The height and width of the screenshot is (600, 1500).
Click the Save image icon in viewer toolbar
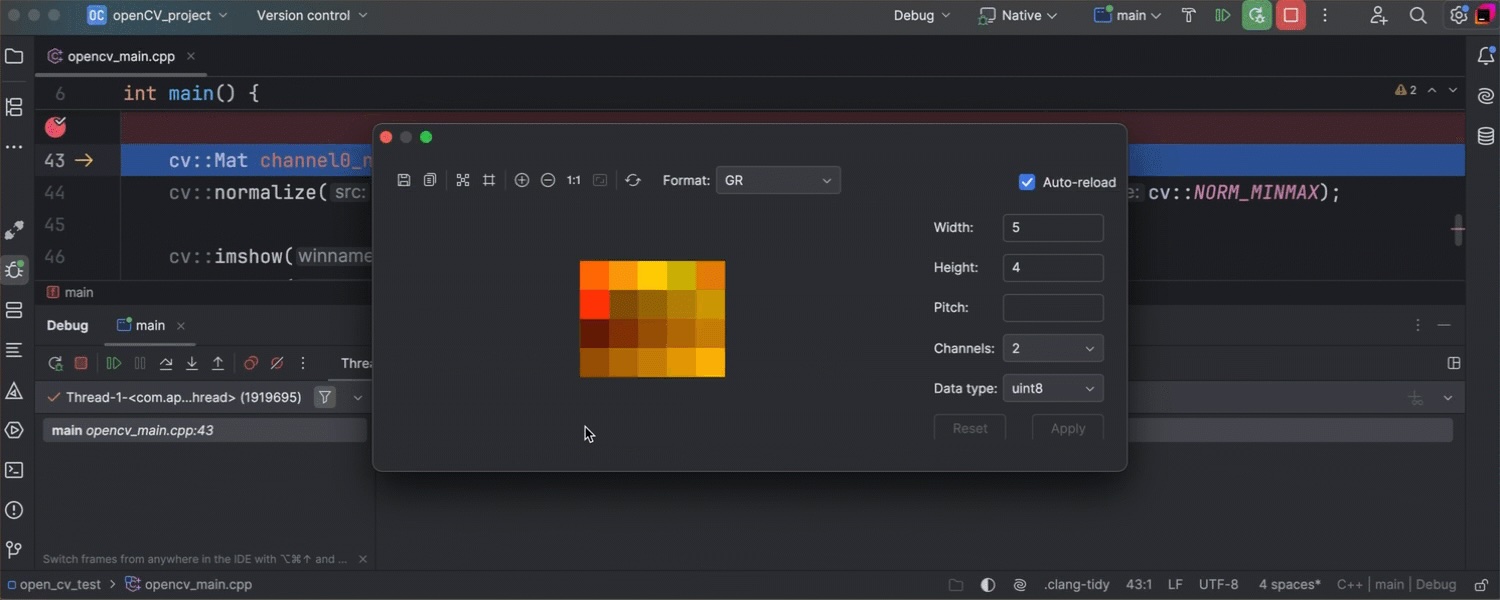tap(404, 180)
